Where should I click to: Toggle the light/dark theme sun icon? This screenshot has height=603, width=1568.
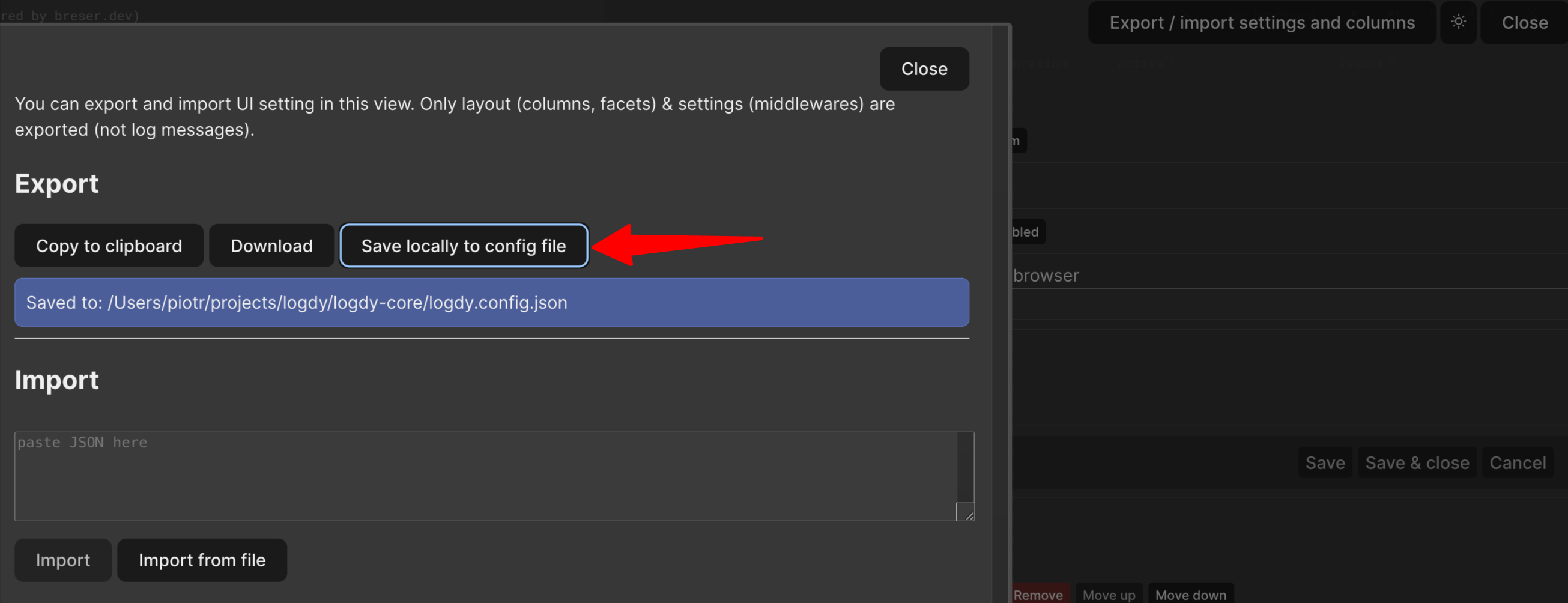tap(1458, 22)
